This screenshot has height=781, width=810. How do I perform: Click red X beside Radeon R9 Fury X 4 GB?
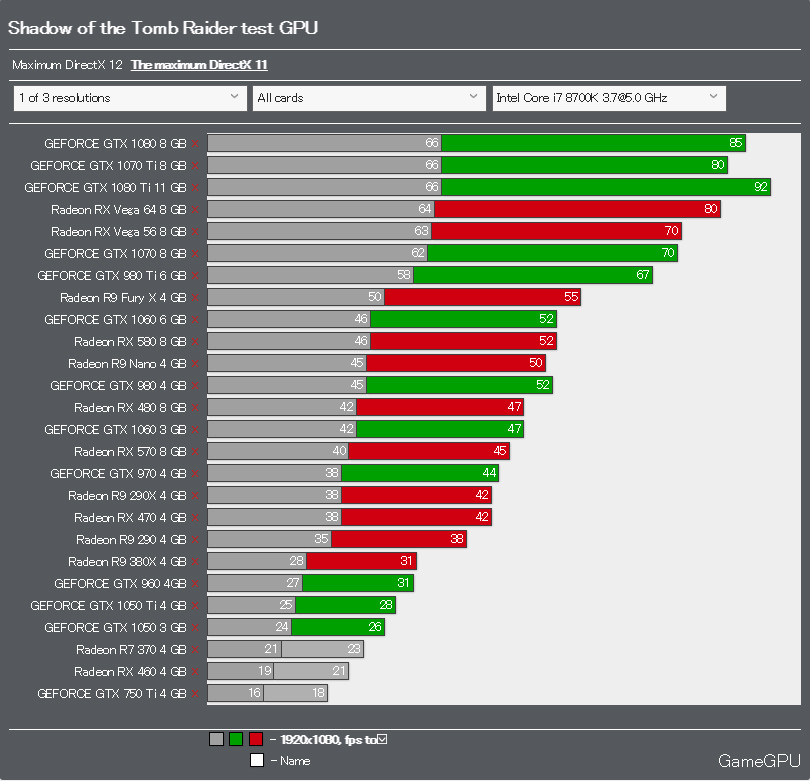click(195, 298)
